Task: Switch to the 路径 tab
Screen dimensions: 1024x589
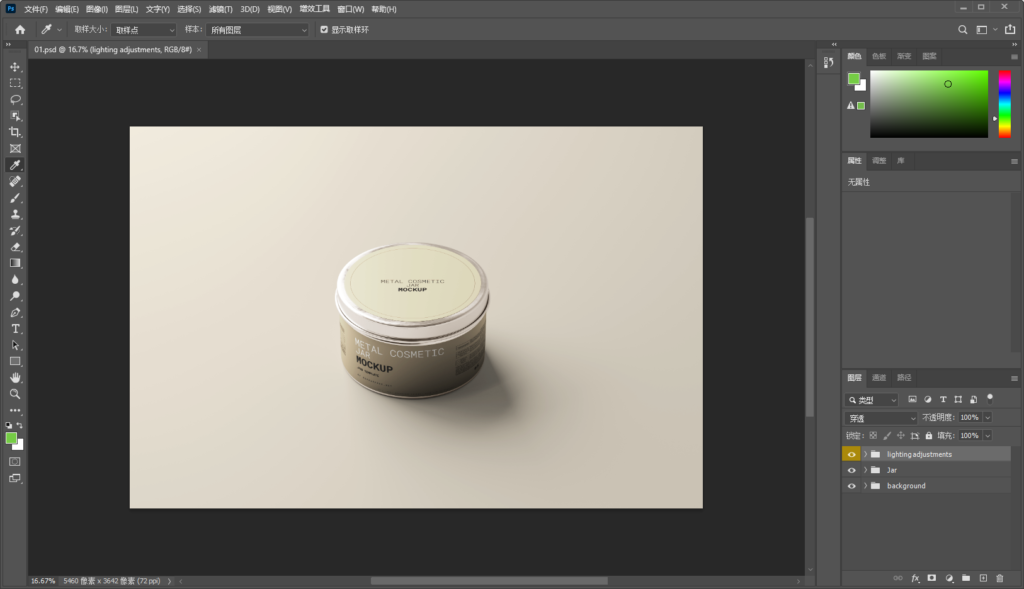Action: click(x=904, y=377)
